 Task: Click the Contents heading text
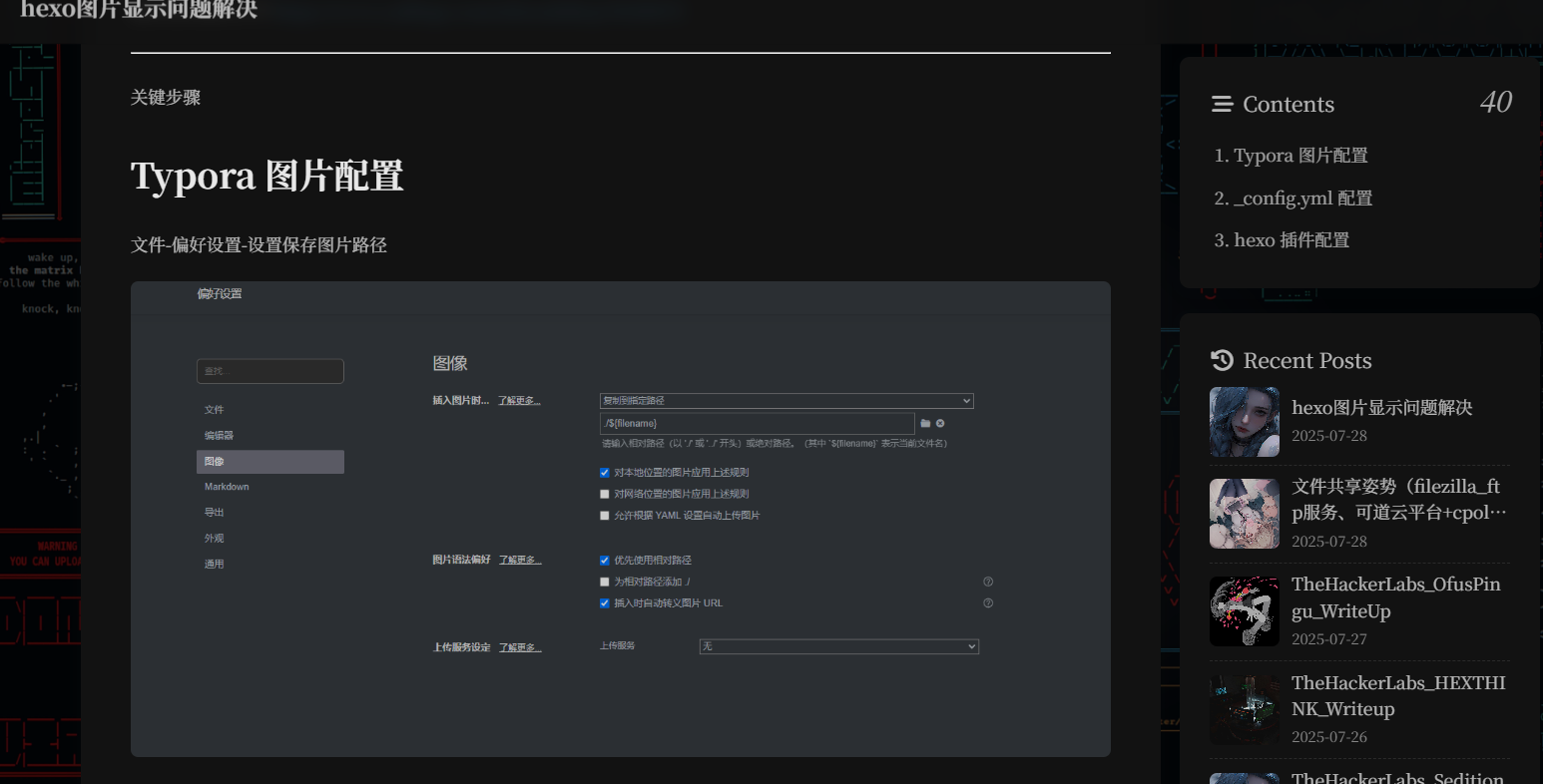tap(1288, 105)
